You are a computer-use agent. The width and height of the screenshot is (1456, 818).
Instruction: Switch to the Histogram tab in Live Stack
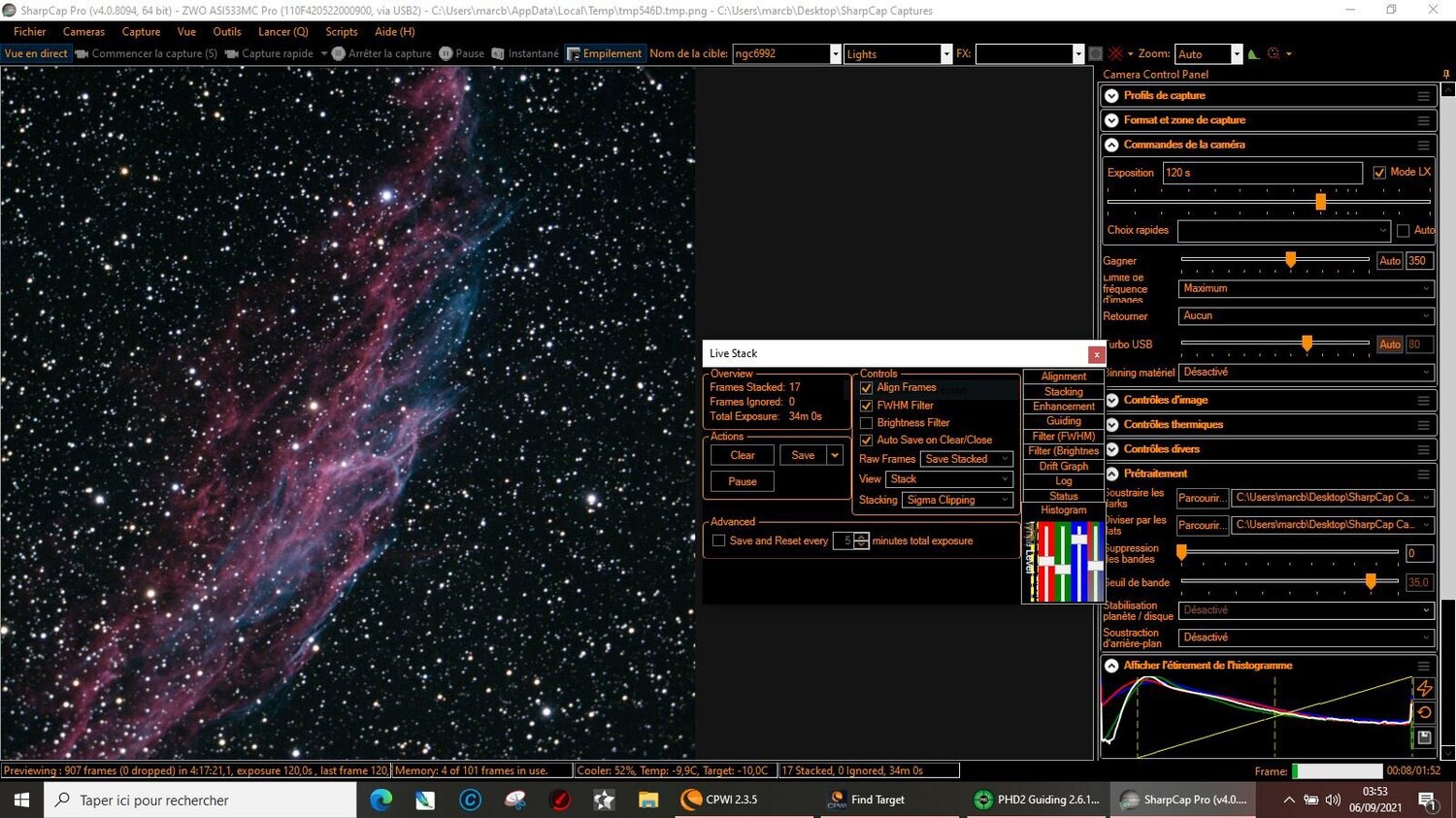point(1063,509)
